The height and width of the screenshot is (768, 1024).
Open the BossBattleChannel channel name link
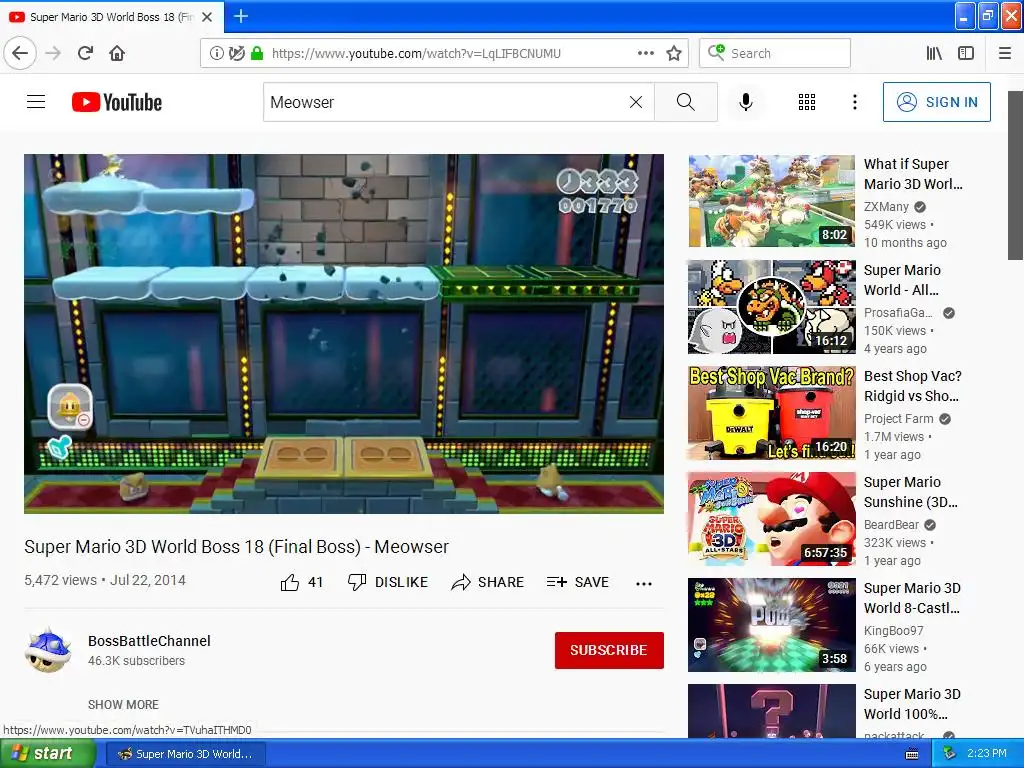click(x=149, y=641)
